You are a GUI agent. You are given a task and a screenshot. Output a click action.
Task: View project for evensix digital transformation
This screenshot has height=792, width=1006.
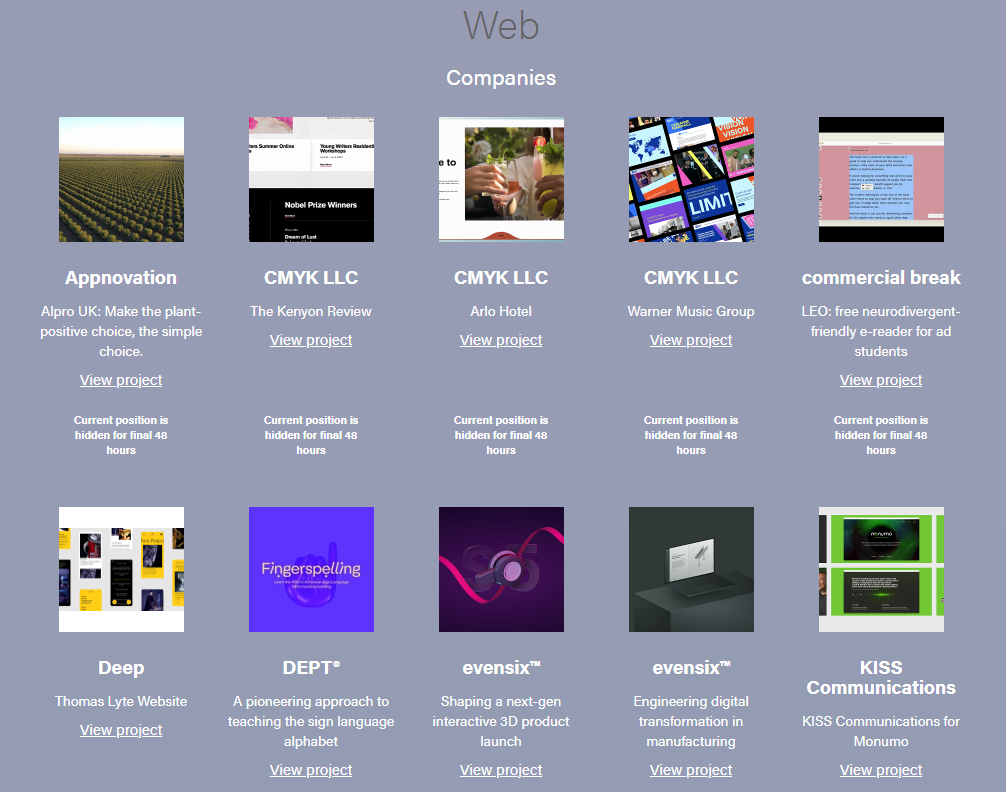point(691,770)
